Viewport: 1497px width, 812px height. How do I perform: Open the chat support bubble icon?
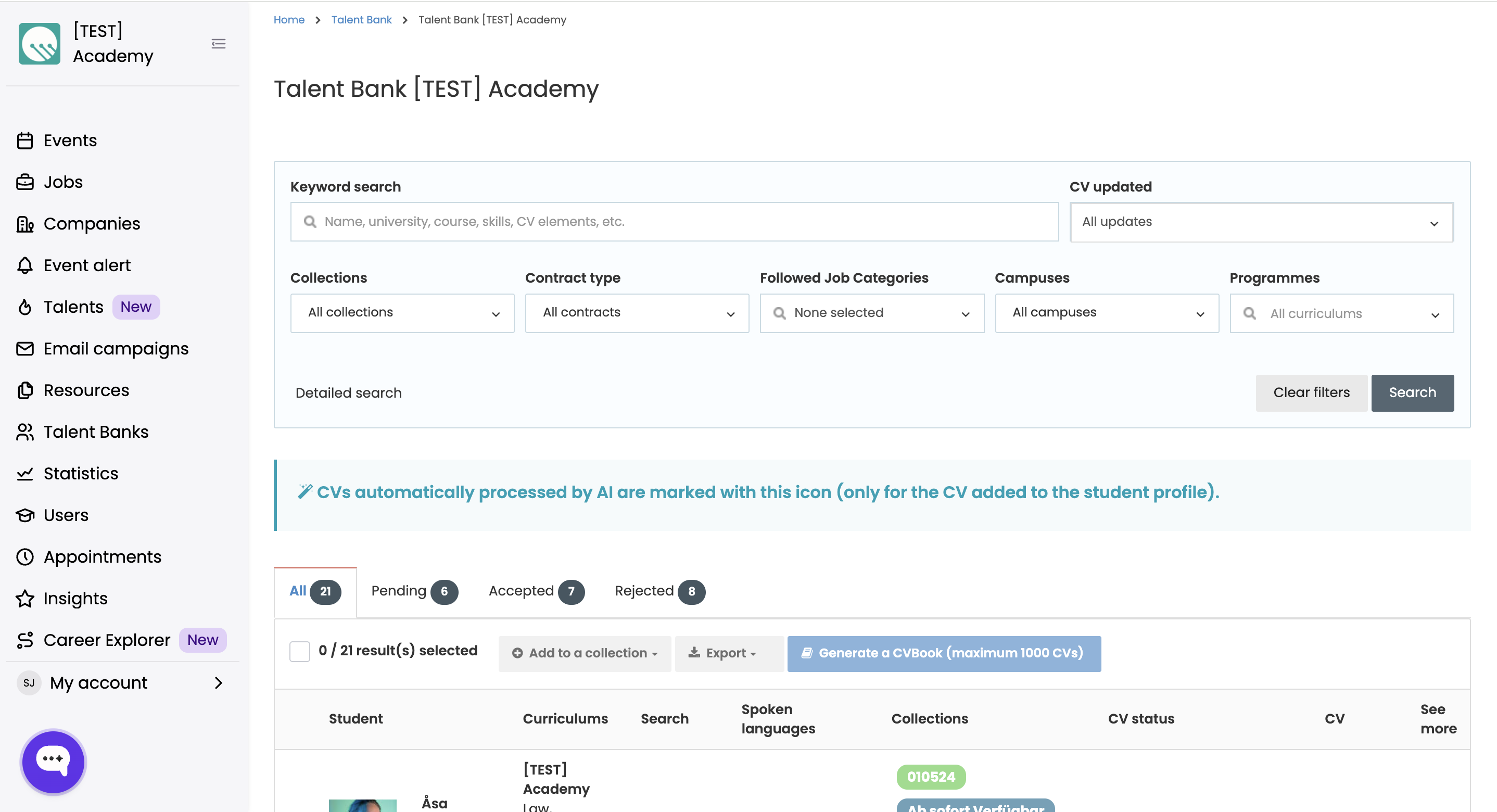pyautogui.click(x=53, y=761)
